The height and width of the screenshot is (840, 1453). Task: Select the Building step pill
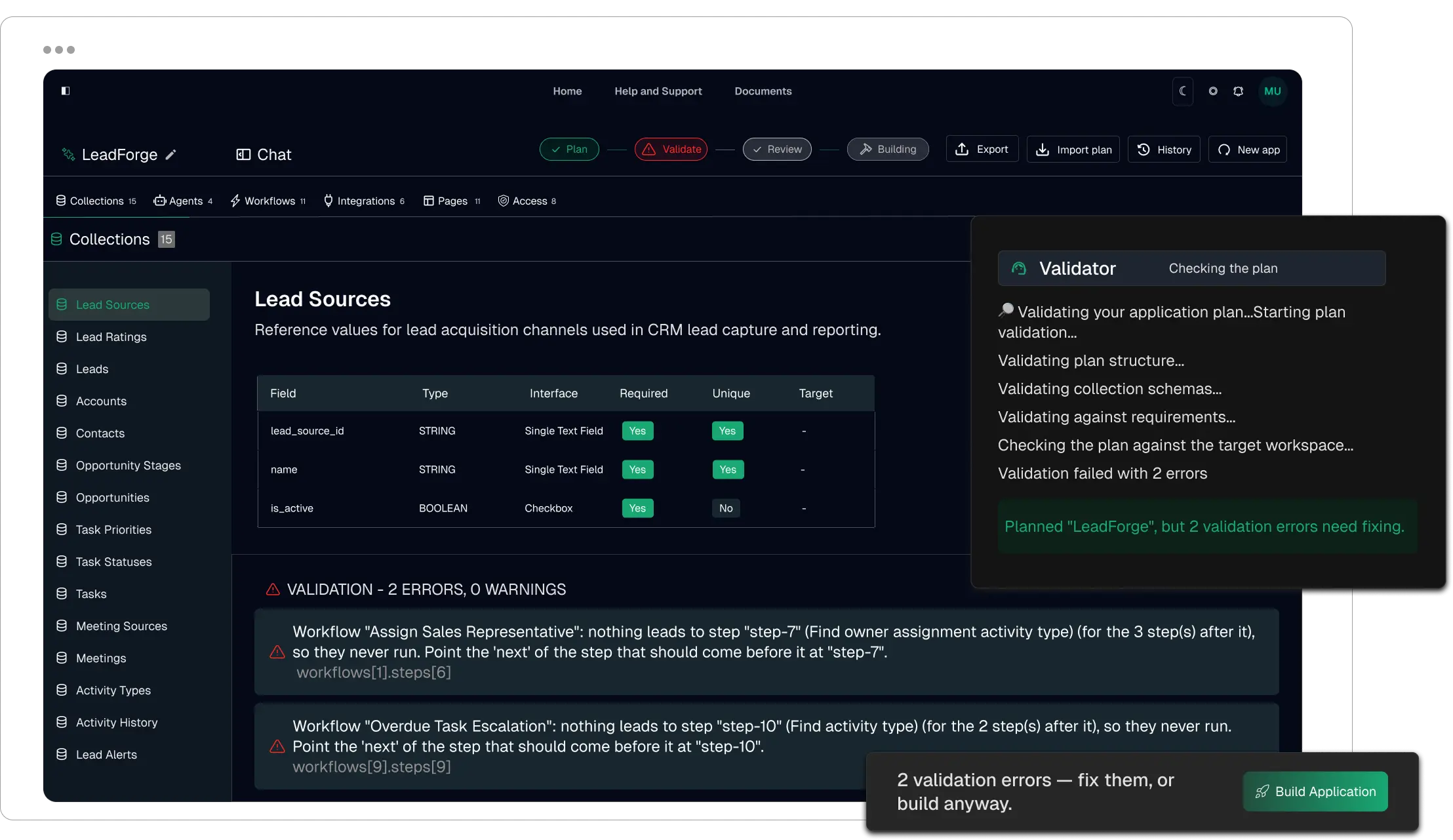coord(888,150)
